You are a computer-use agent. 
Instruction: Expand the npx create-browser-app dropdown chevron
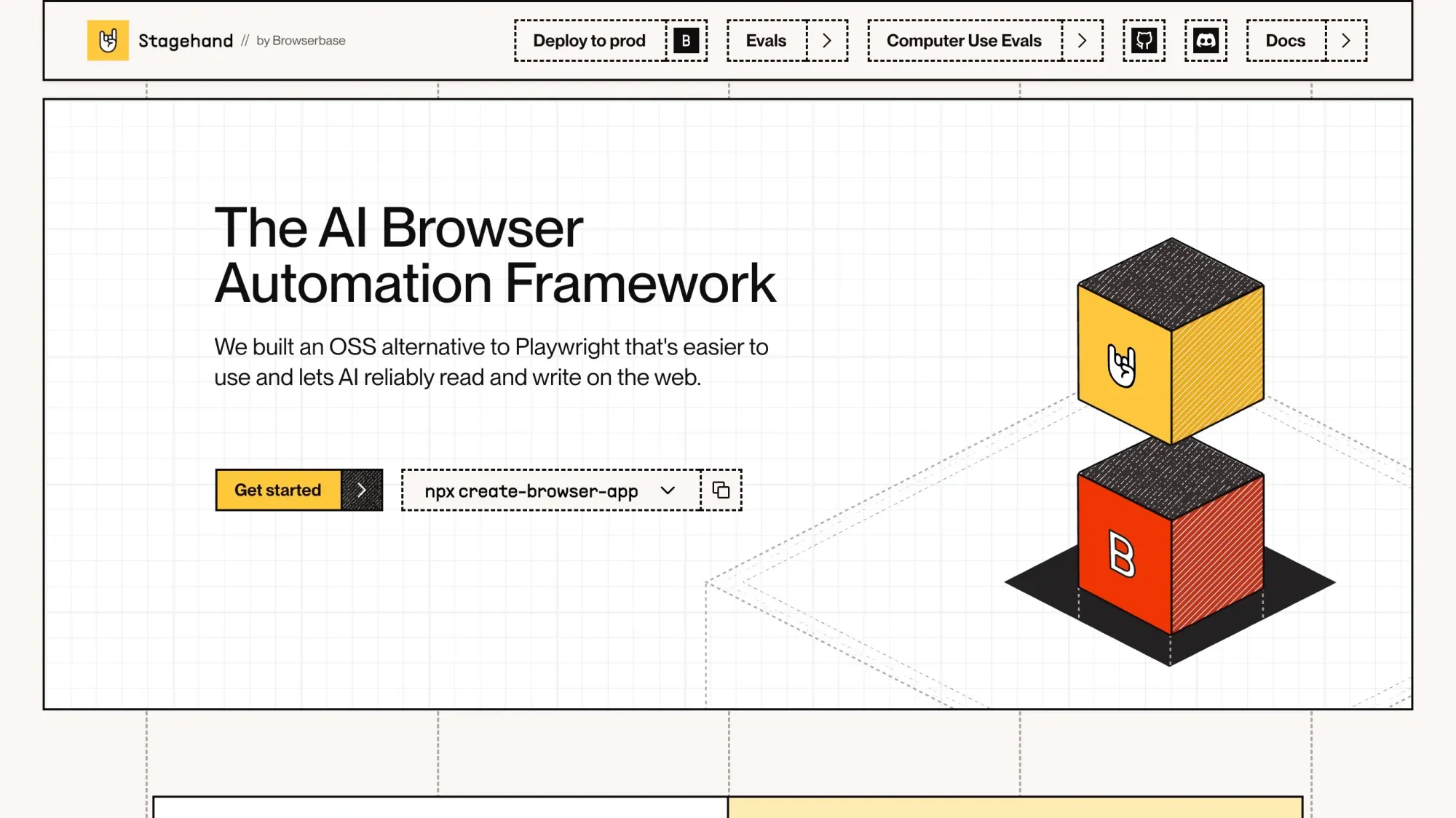click(668, 491)
